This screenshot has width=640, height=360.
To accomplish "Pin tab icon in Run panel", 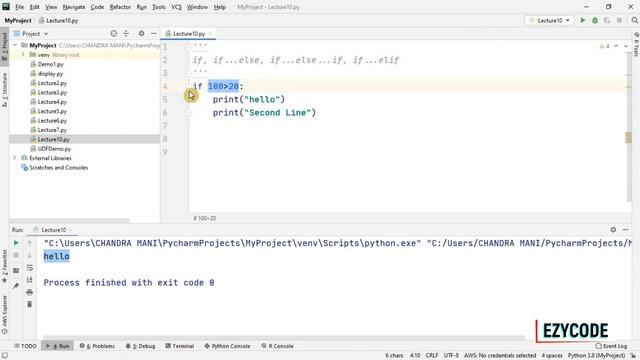I will point(16,286).
